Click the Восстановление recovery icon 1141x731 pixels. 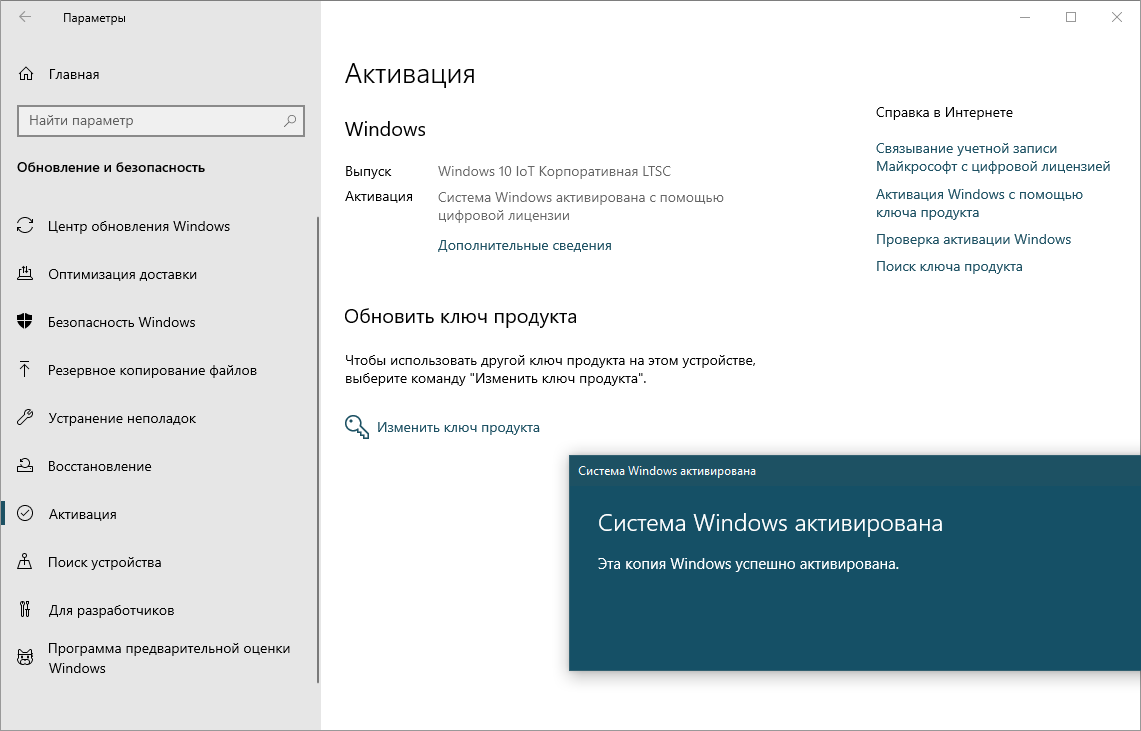[25, 466]
